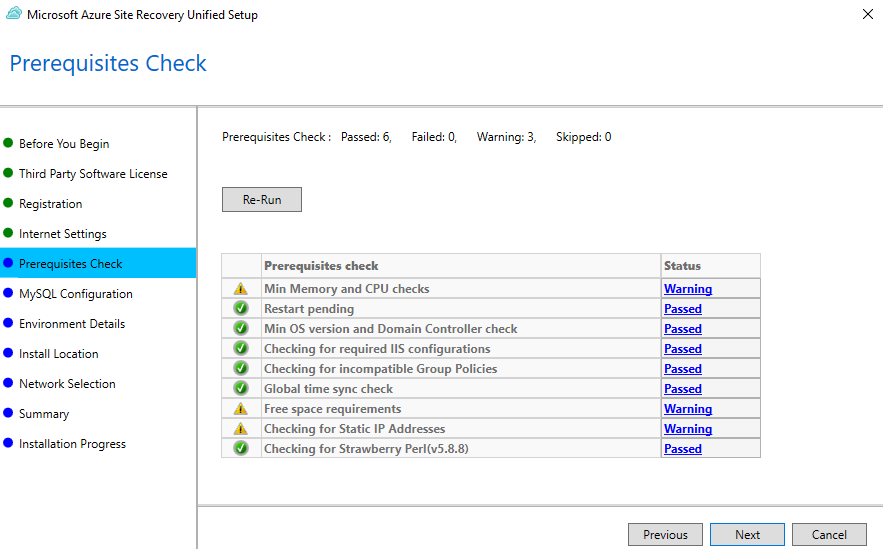This screenshot has height=549, width=883.
Task: Re-Run the prerequisites check
Action: coord(262,200)
